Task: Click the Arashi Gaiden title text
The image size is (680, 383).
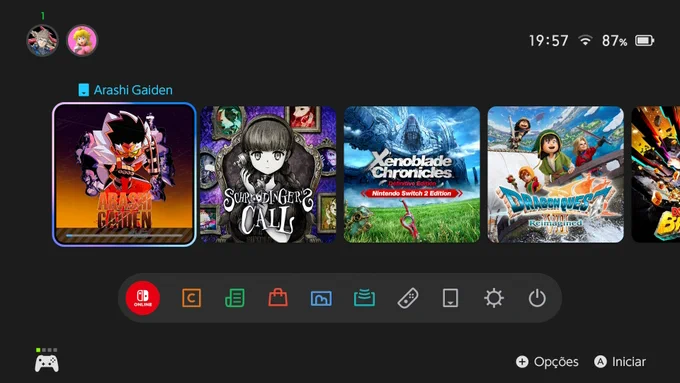Action: pos(133,90)
